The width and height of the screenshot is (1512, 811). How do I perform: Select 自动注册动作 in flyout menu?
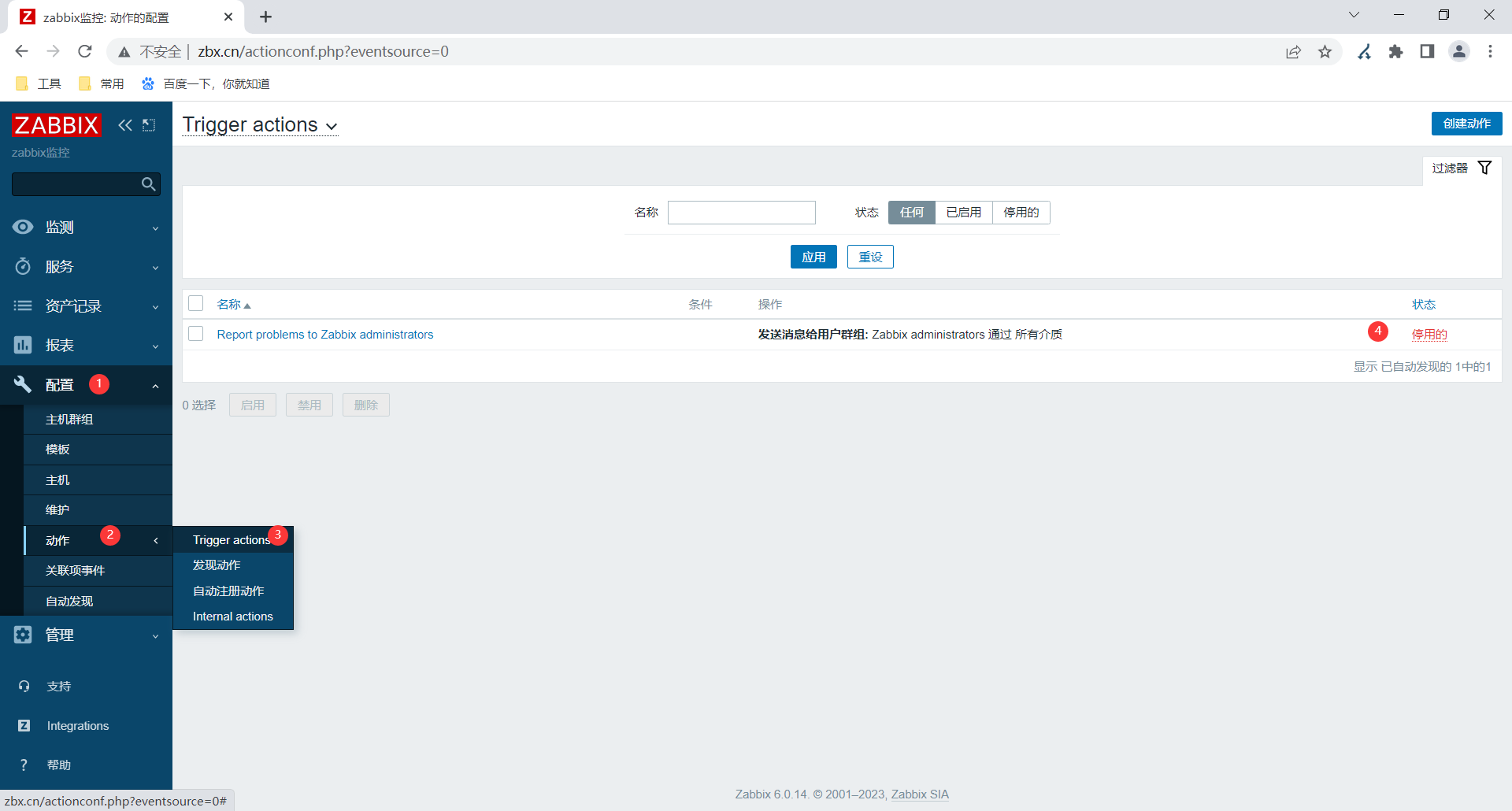[x=233, y=591]
